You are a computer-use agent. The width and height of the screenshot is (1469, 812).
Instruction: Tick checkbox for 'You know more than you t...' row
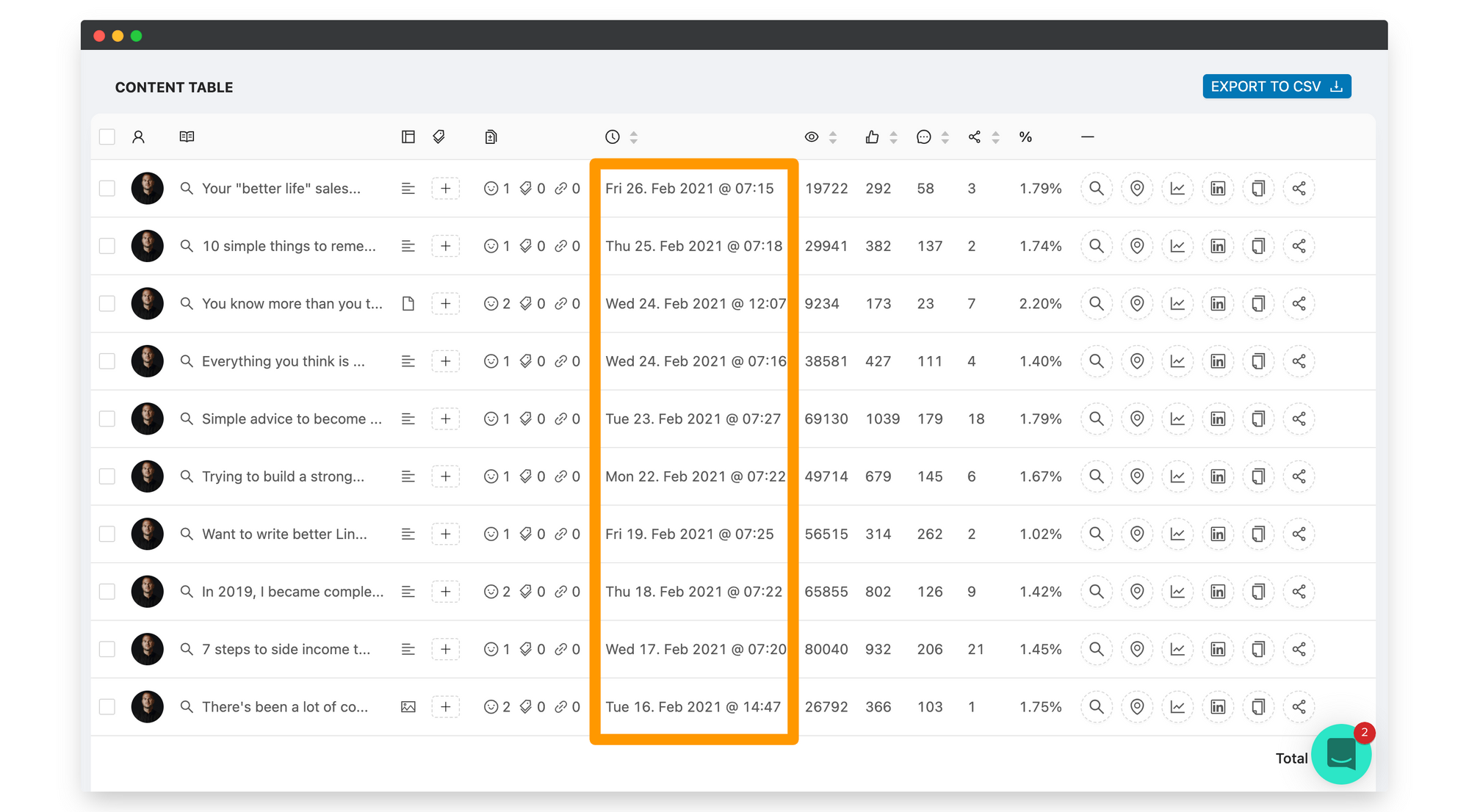click(107, 304)
